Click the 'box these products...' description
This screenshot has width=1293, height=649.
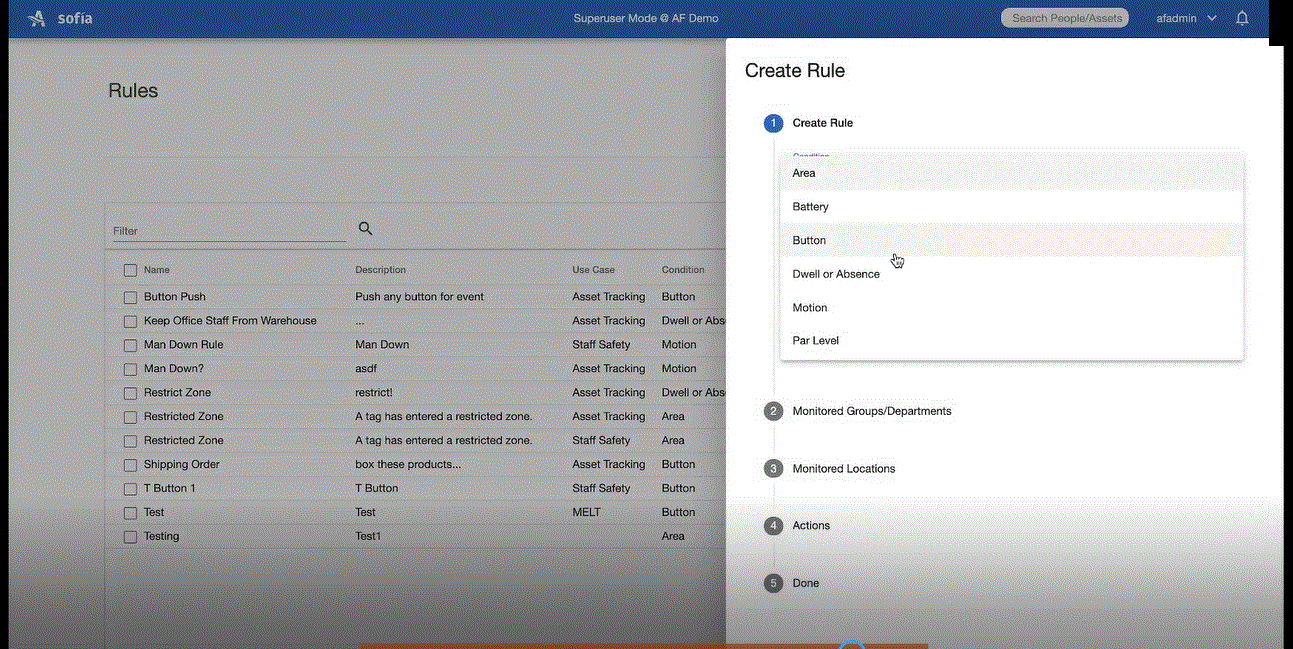[x=408, y=465]
